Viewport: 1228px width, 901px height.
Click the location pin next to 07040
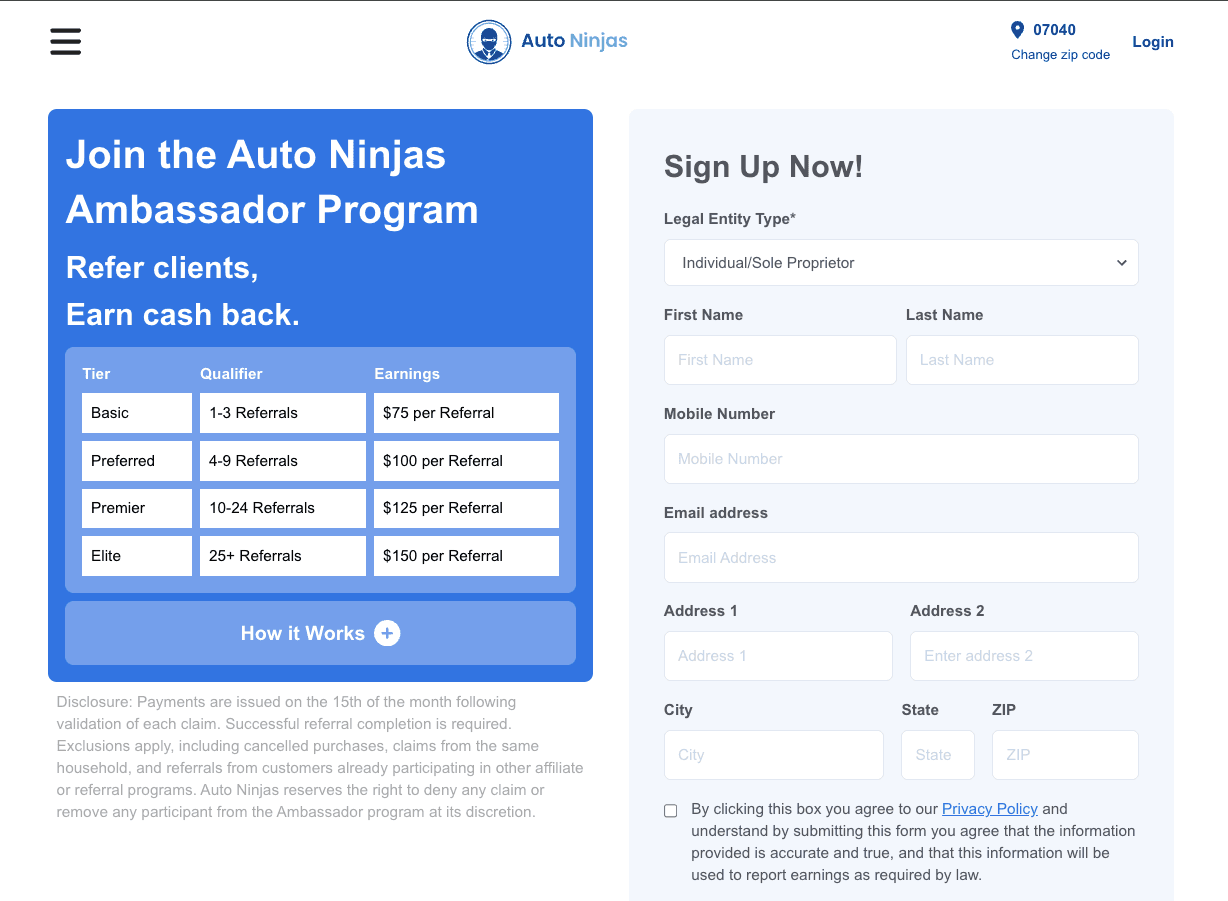pyautogui.click(x=1017, y=29)
